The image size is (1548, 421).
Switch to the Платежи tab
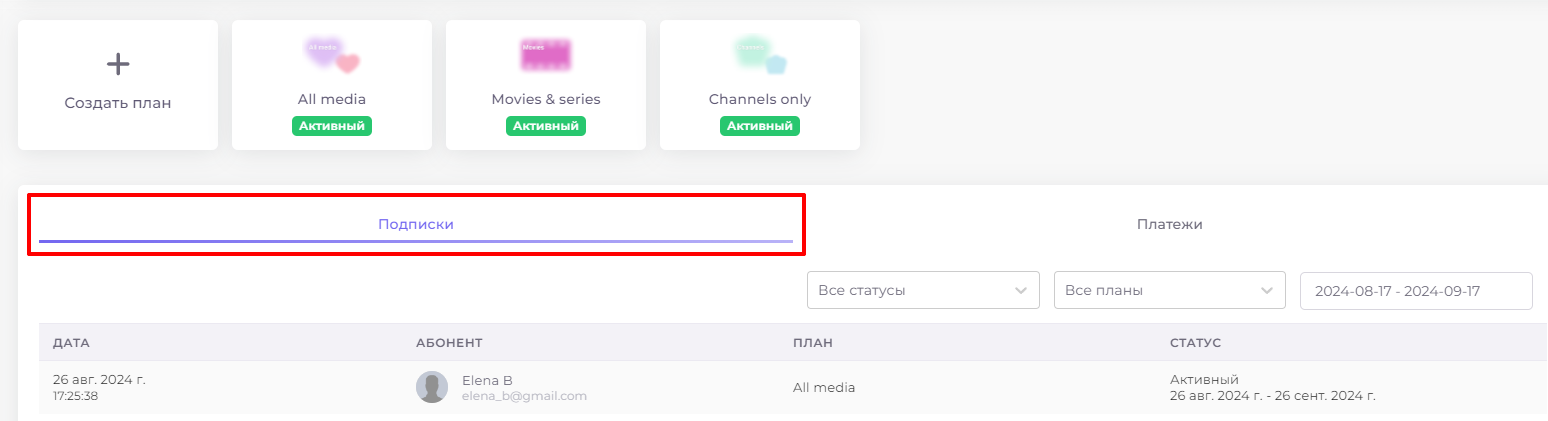[1169, 224]
